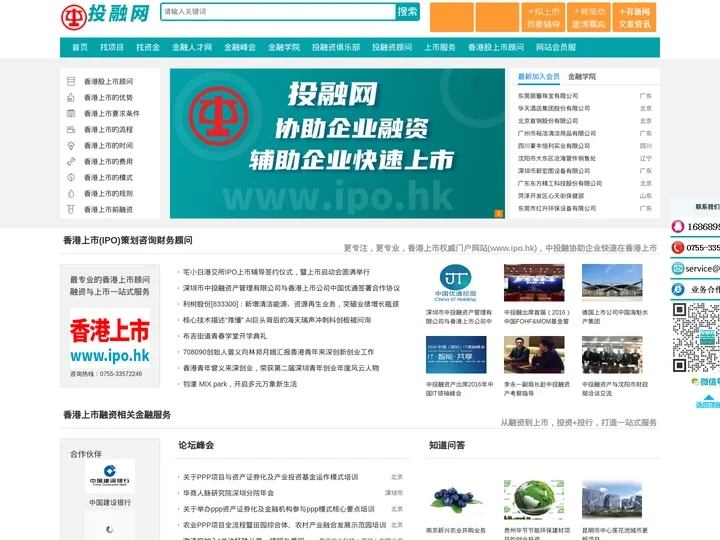The width and height of the screenshot is (720, 540).
Task: Open 金融人才网 in the navigation bar
Action: pos(191,47)
